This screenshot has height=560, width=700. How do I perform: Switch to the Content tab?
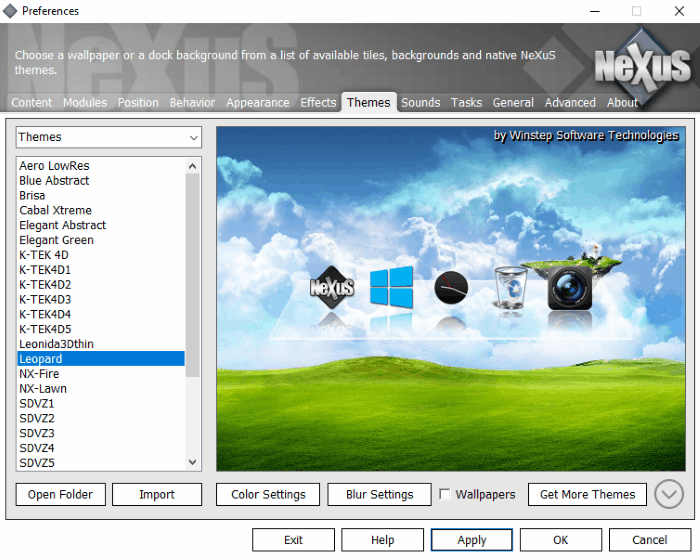pyautogui.click(x=32, y=103)
